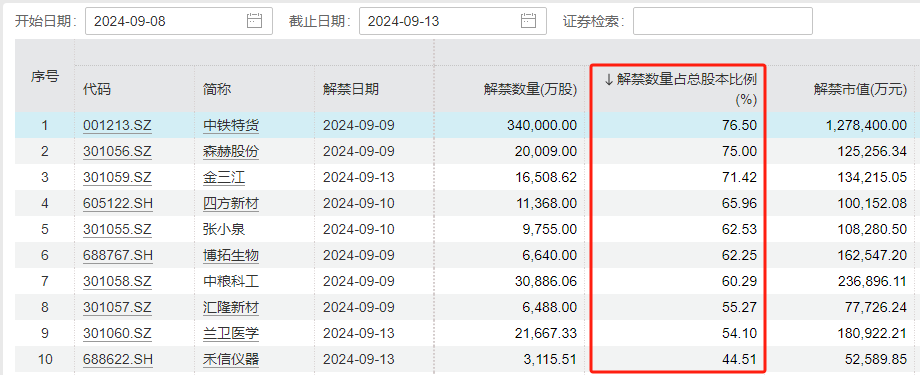The image size is (920, 375).
Task: Select the 21,667.33 quantity cell
Action: 547,333
